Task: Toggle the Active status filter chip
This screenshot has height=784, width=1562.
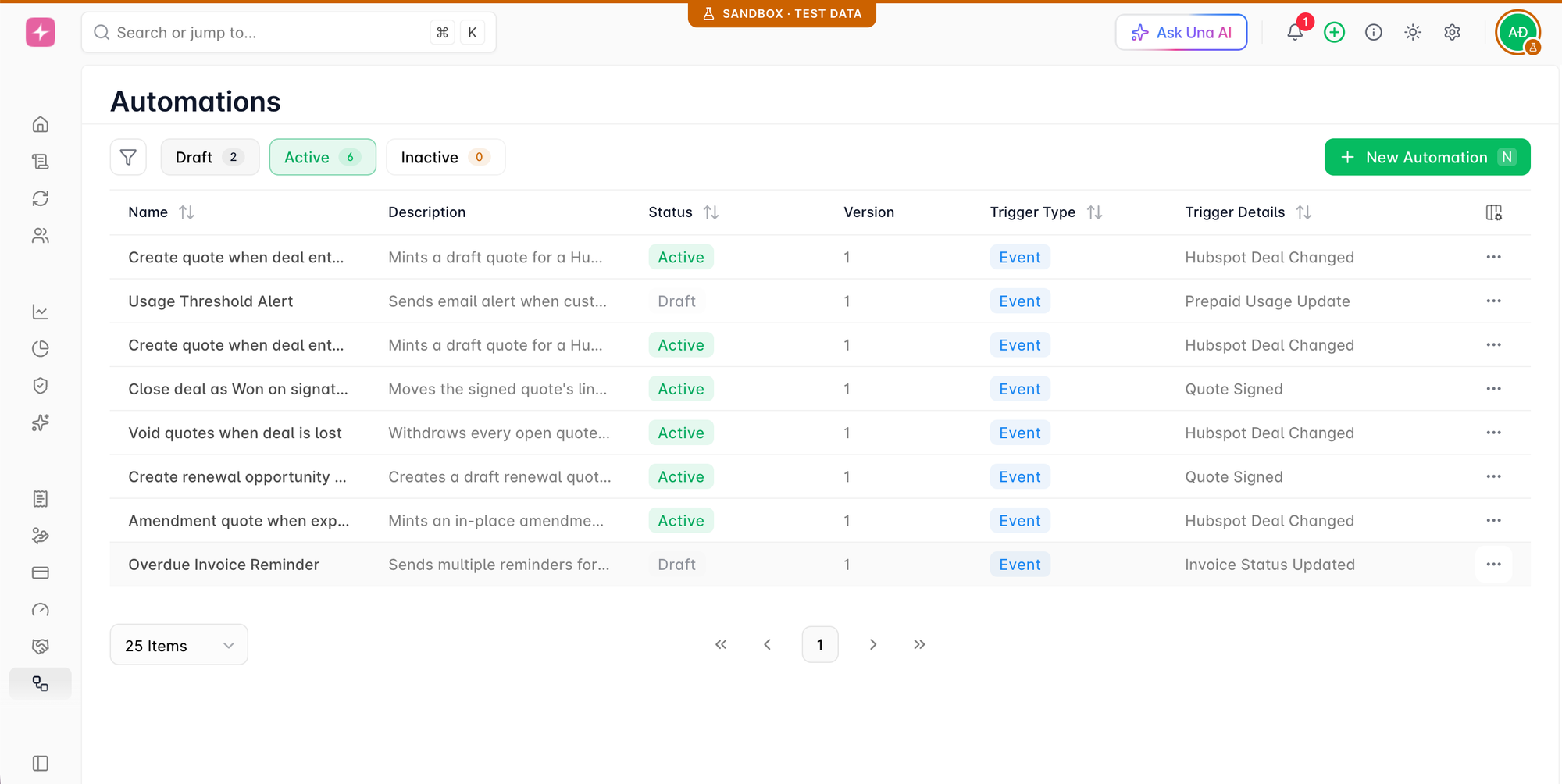Action: (323, 157)
